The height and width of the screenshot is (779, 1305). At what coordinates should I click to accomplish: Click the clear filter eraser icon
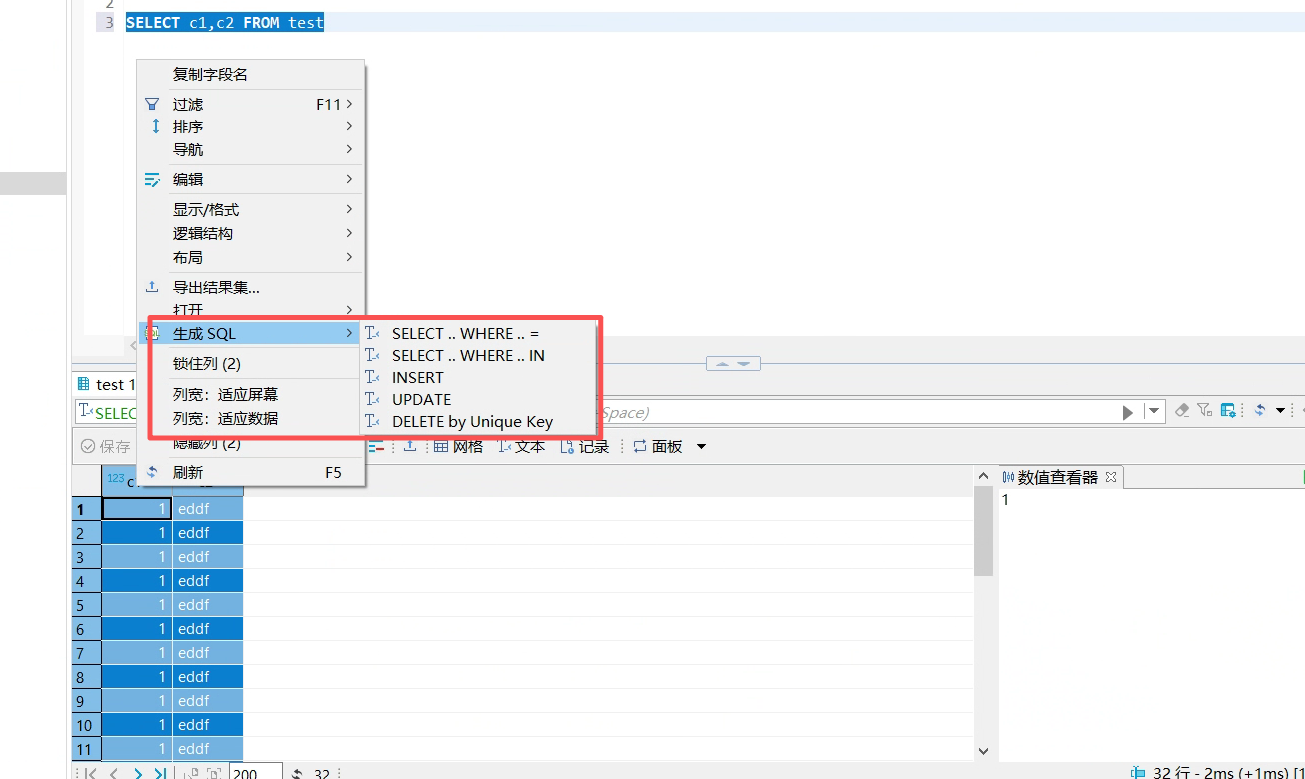coord(1182,410)
